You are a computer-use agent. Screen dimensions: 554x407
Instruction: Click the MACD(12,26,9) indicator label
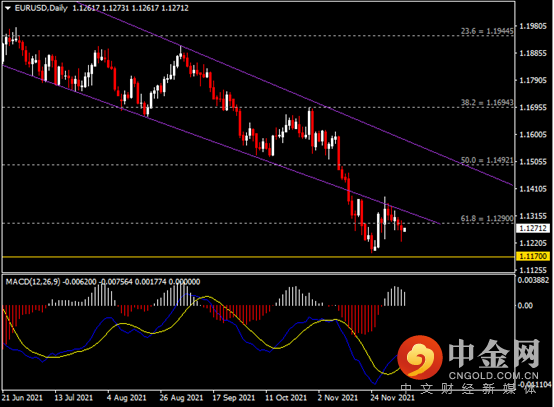tap(33, 282)
